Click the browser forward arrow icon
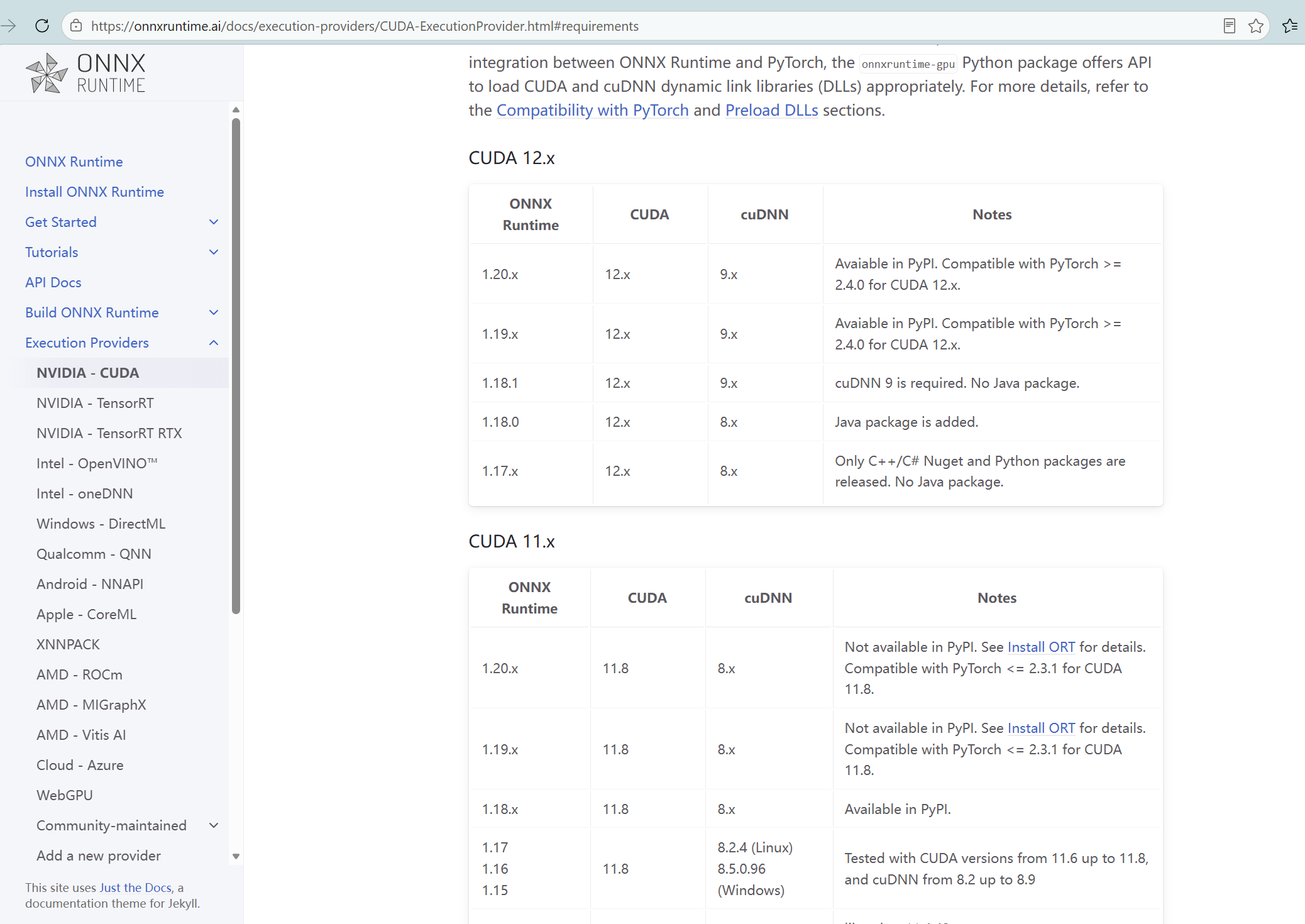1305x924 pixels. [x=9, y=26]
